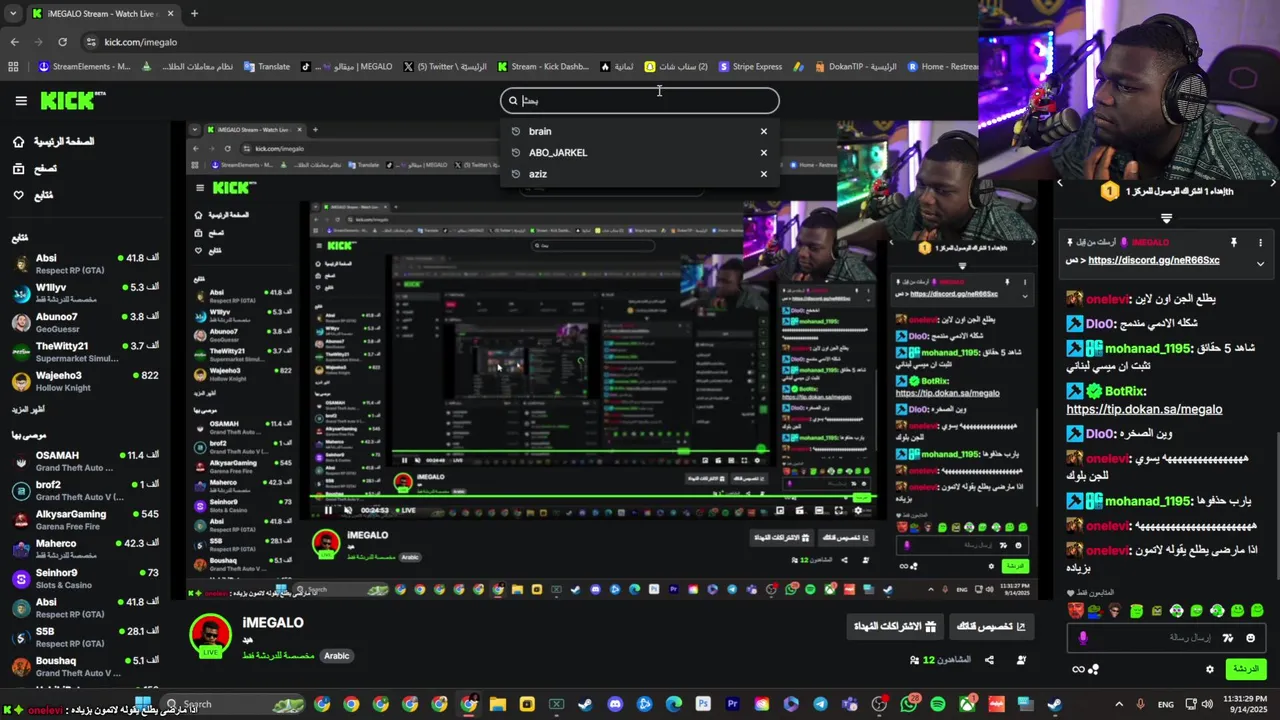
Task: Open player settings gear icon
Action: [x=858, y=510]
